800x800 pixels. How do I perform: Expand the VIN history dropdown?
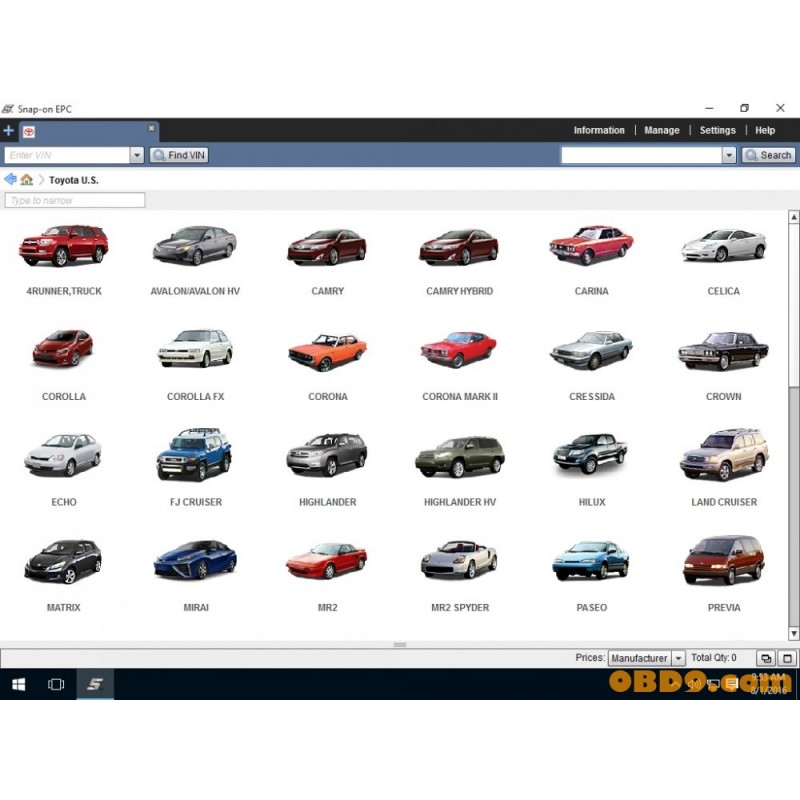[x=137, y=155]
